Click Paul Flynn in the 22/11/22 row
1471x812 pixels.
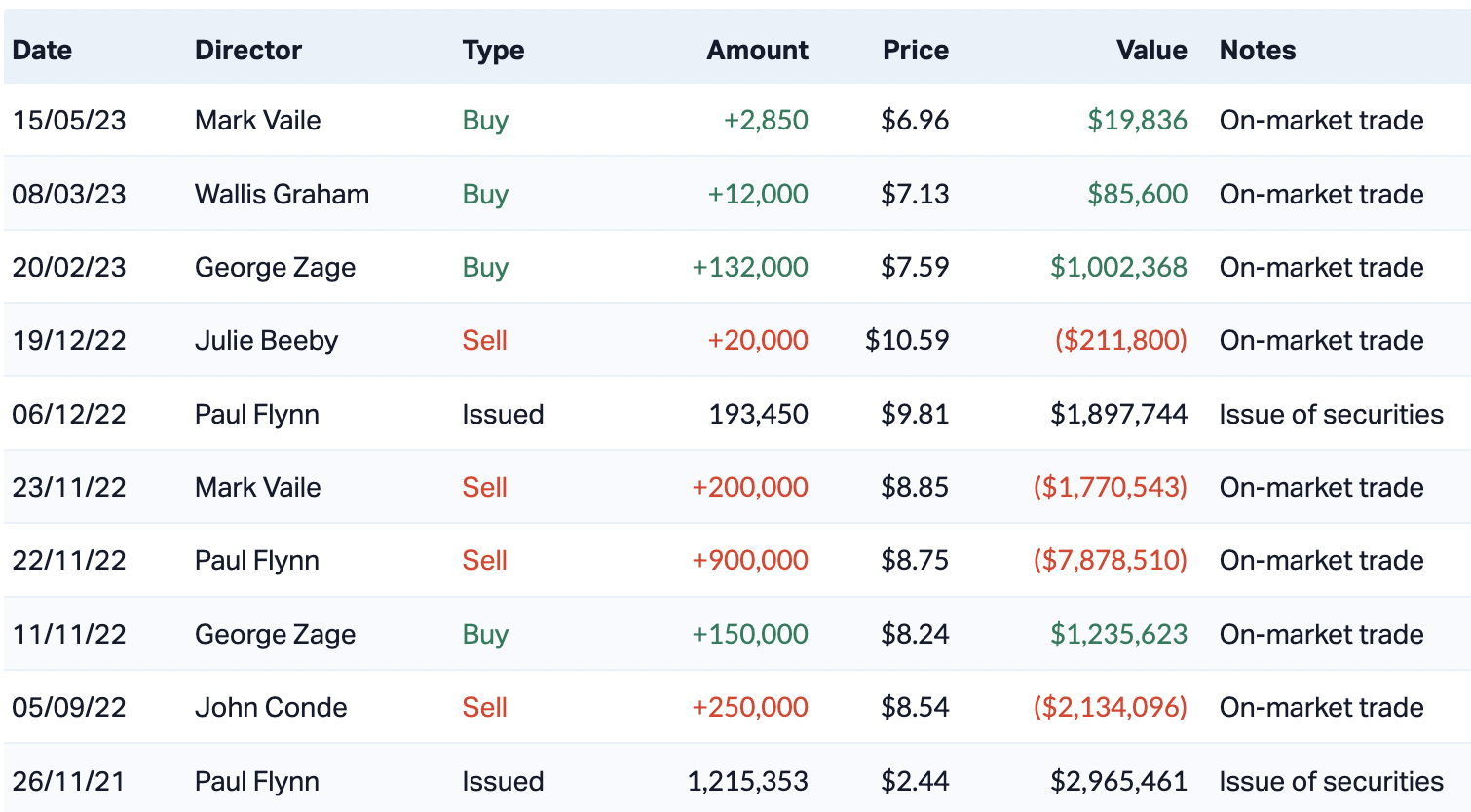coord(257,561)
